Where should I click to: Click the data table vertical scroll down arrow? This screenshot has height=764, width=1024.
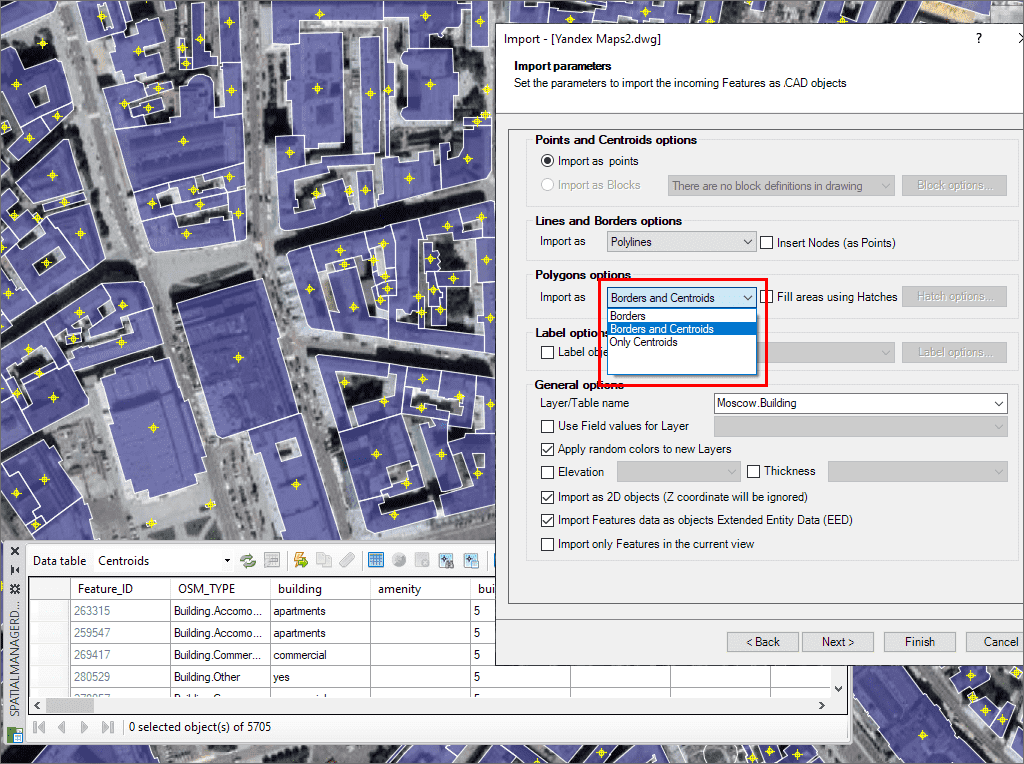[839, 689]
